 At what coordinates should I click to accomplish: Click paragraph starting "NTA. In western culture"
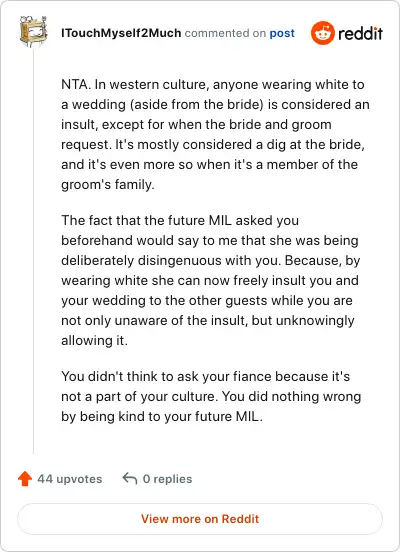pos(215,134)
